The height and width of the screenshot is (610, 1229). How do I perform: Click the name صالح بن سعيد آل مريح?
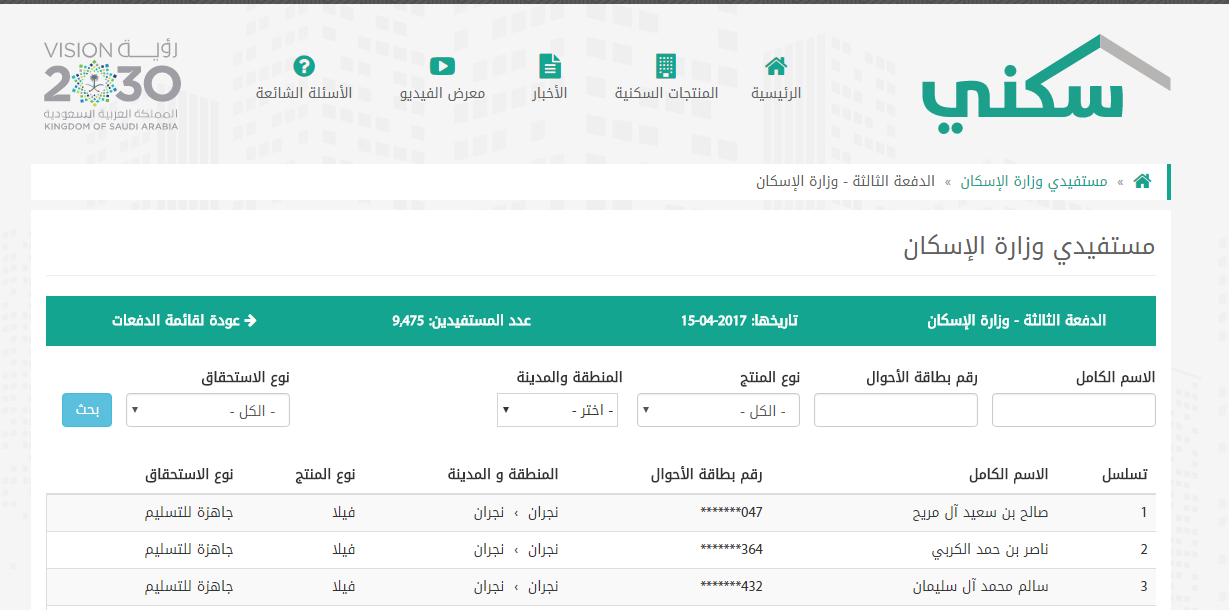(978, 513)
